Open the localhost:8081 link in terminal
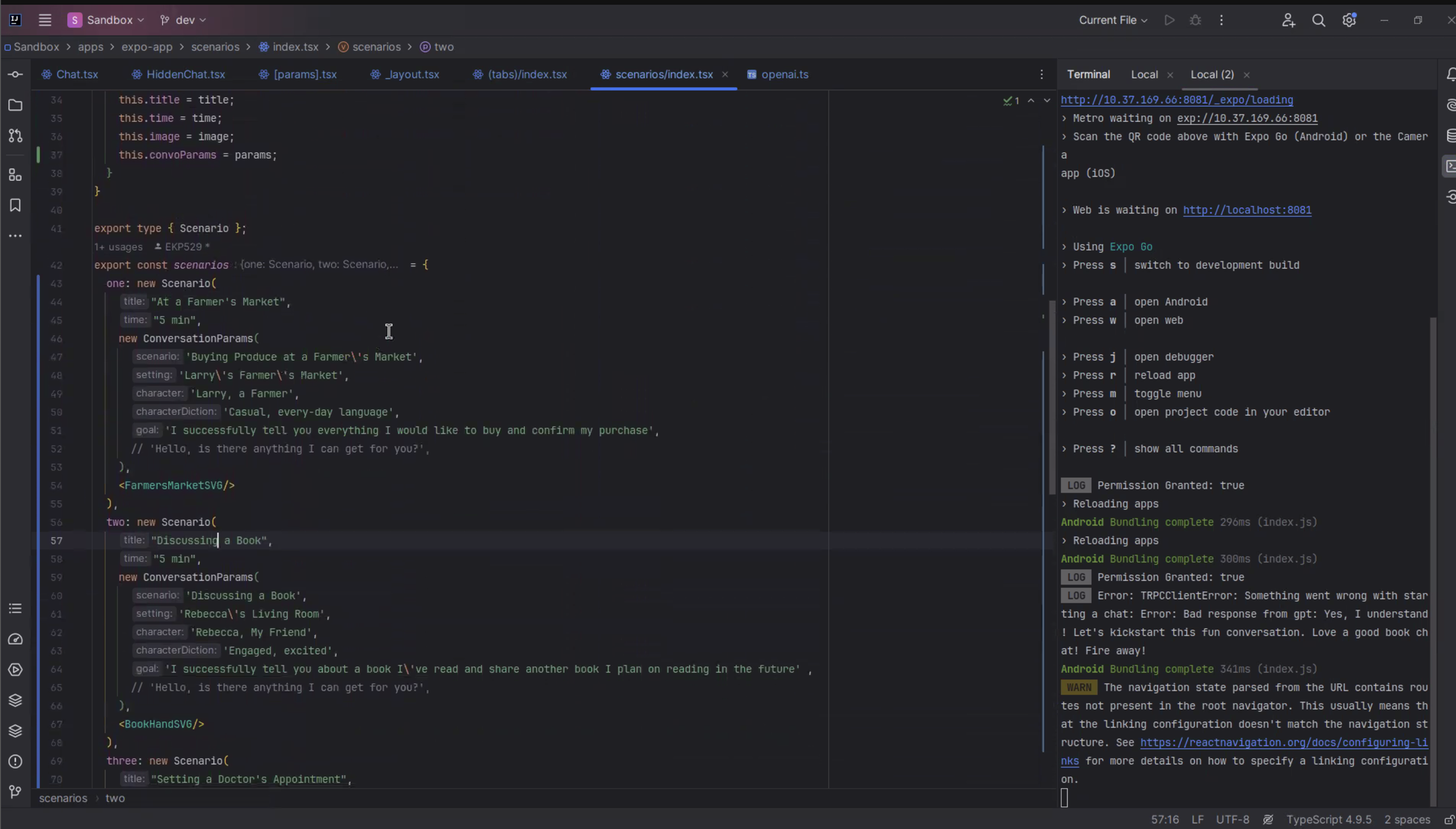The width and height of the screenshot is (1456, 829). pyautogui.click(x=1247, y=210)
